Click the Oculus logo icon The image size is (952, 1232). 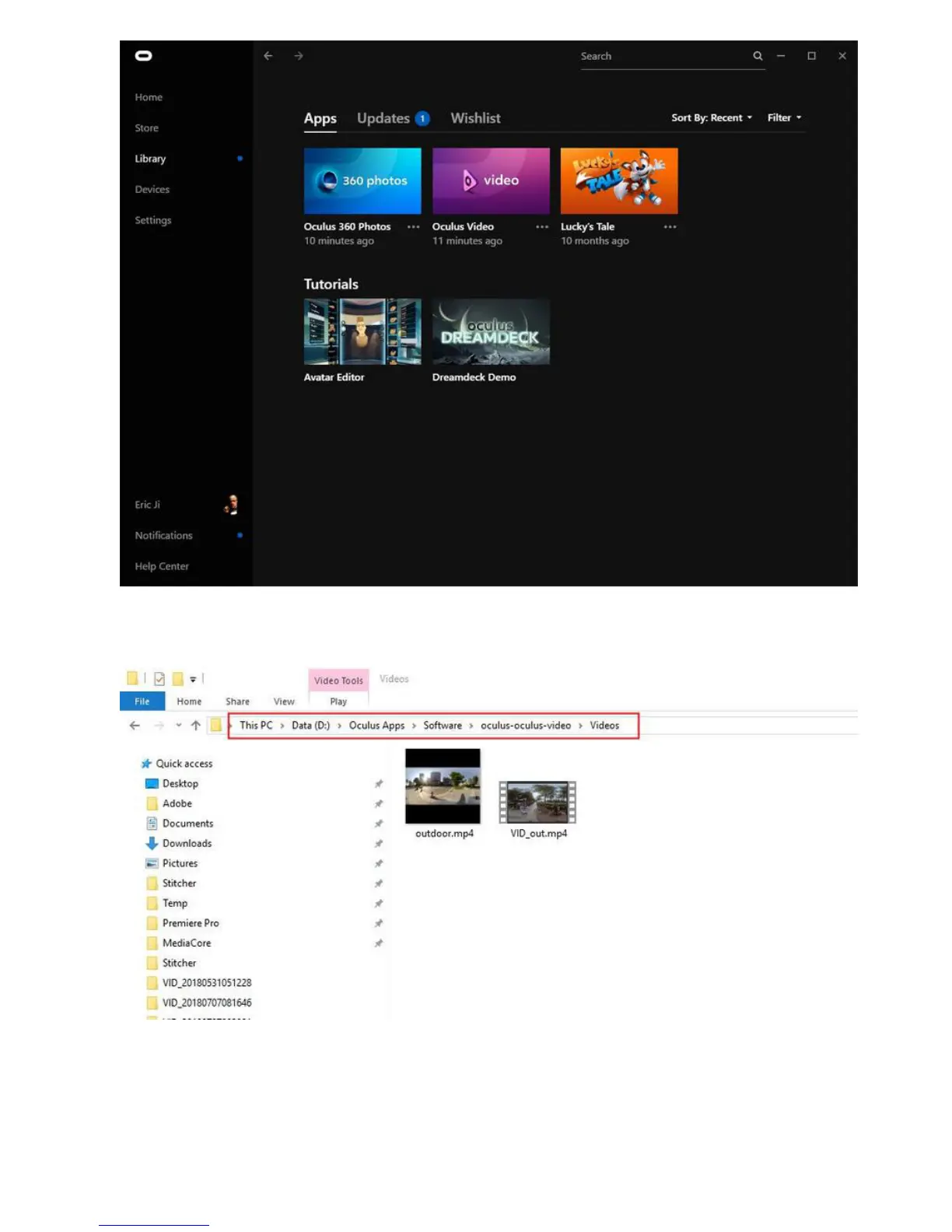(x=143, y=56)
